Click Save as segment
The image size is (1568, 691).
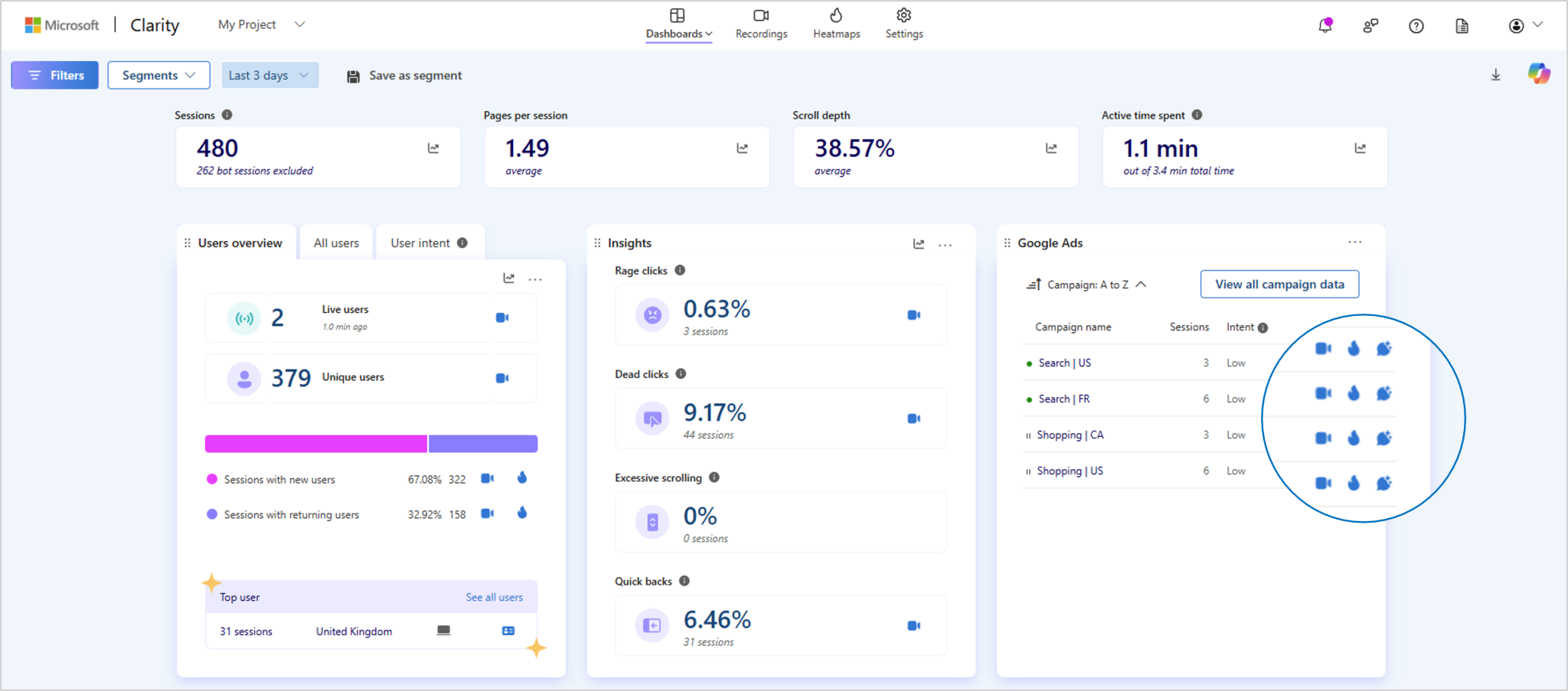404,75
